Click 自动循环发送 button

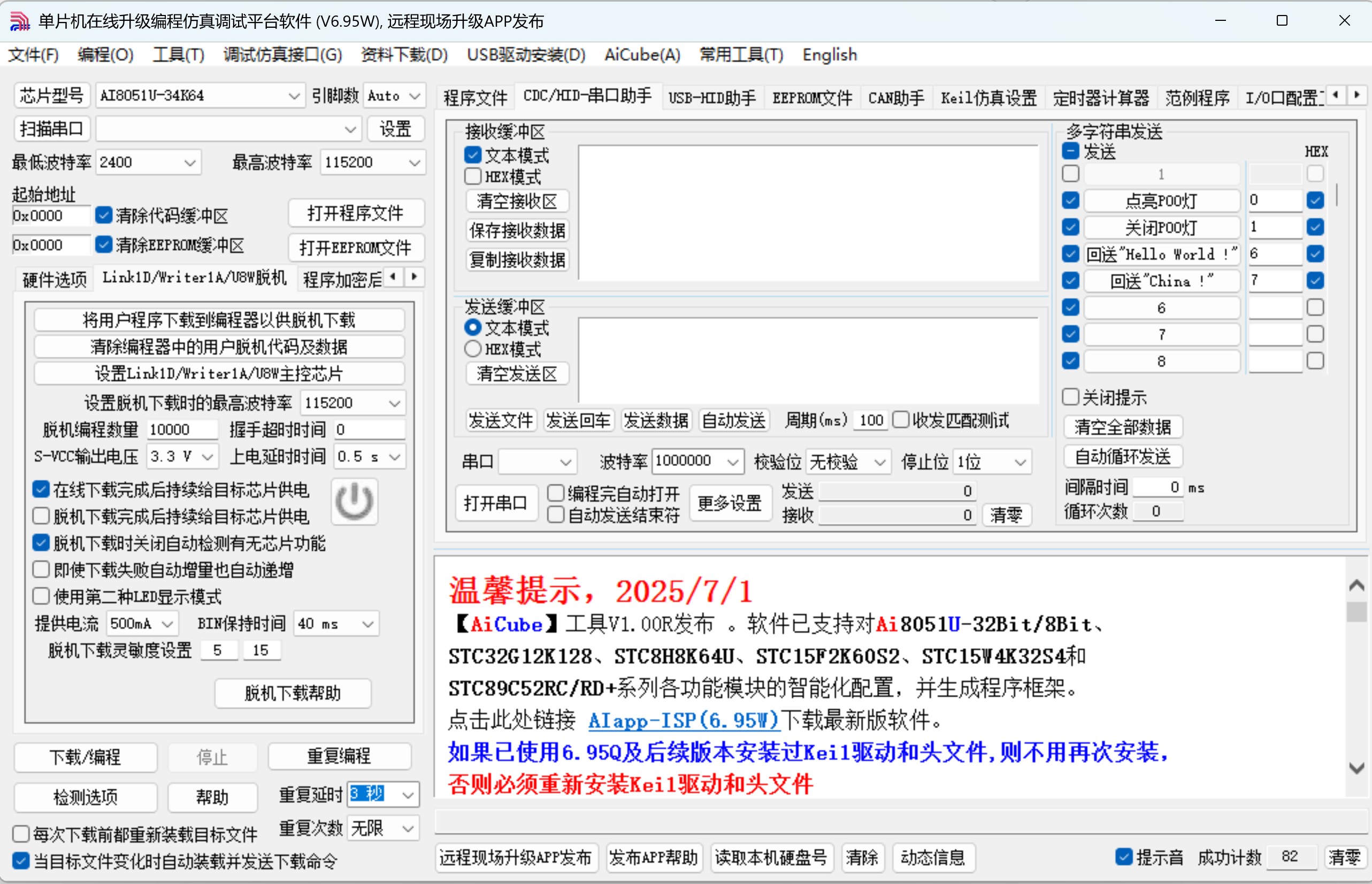(1122, 456)
